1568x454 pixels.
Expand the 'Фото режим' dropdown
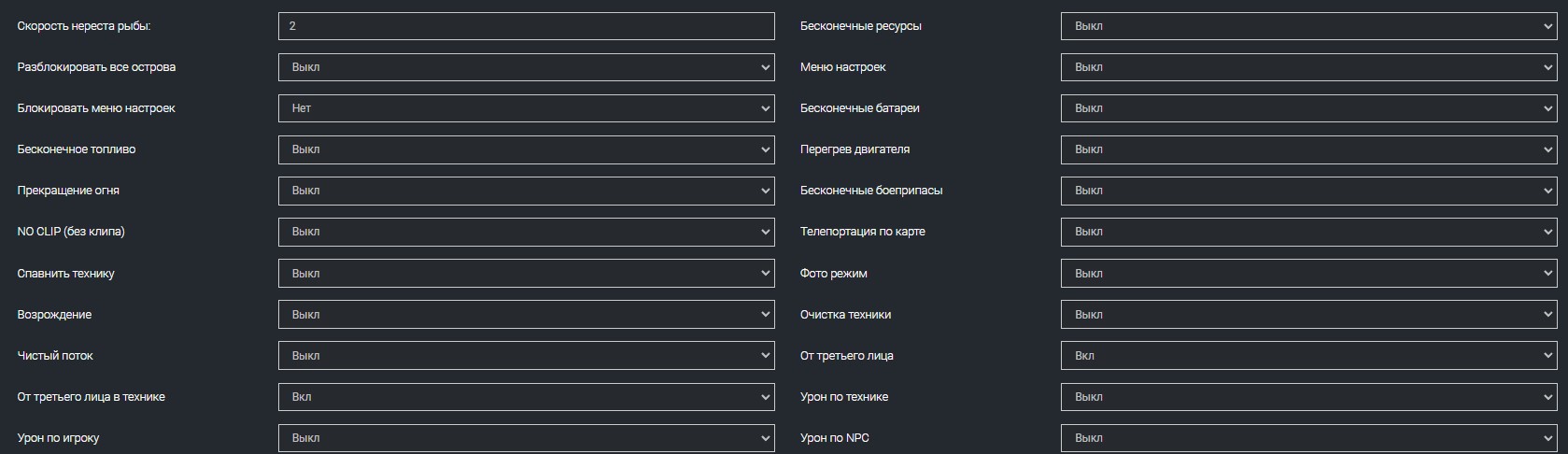coord(1308,274)
